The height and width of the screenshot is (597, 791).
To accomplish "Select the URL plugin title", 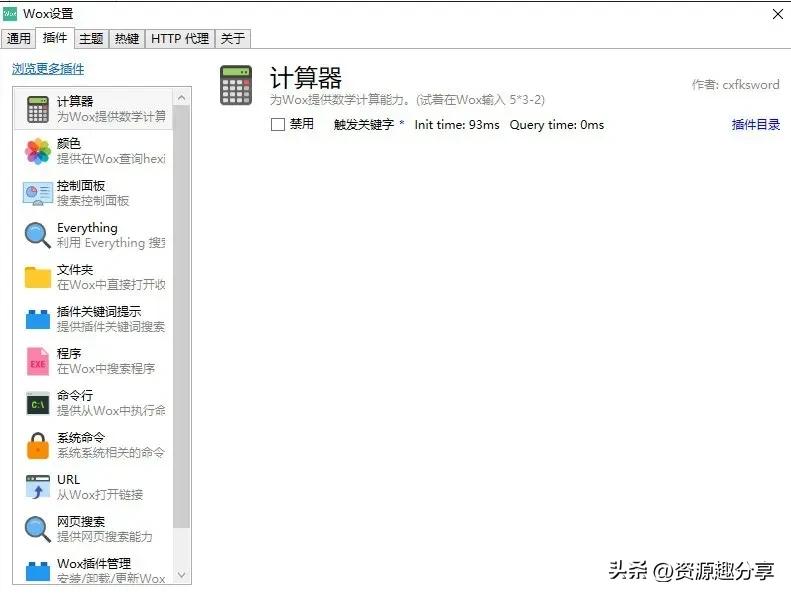I will [x=68, y=479].
